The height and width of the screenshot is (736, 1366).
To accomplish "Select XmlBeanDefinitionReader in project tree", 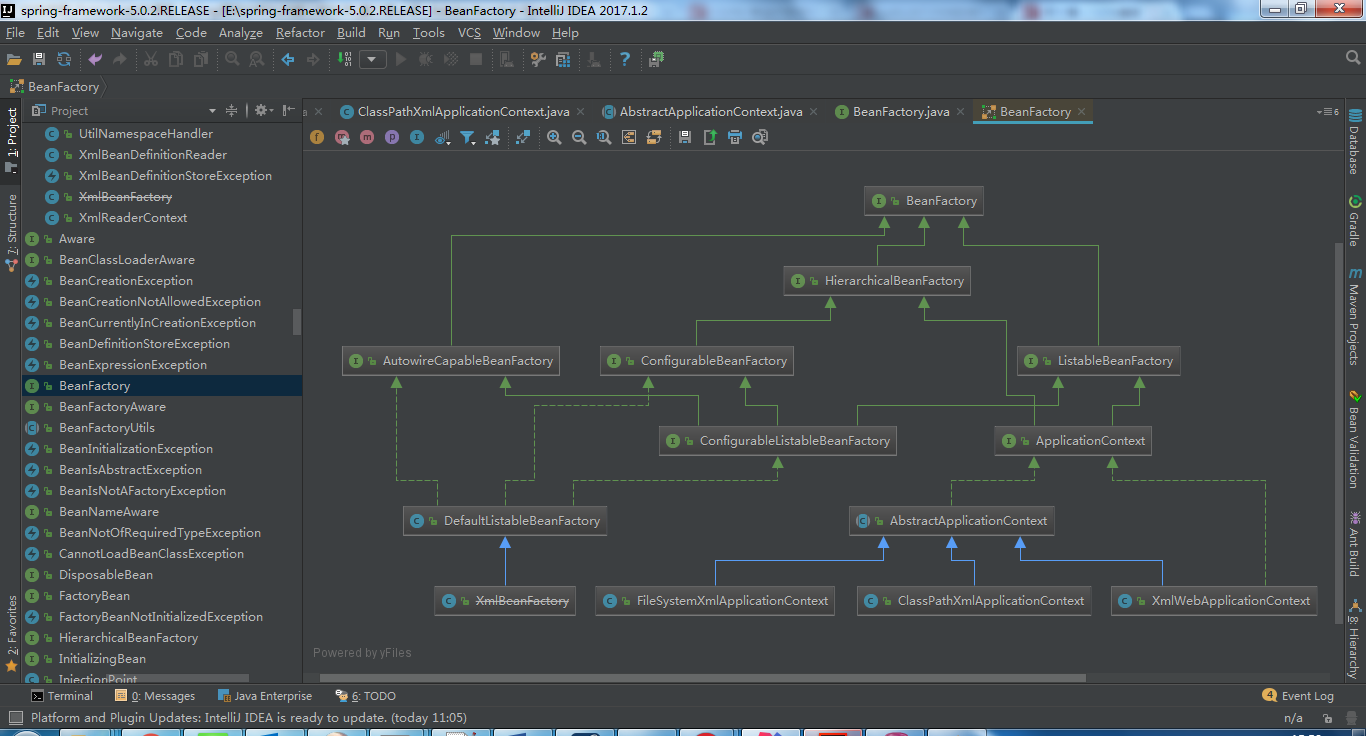I will [x=152, y=155].
